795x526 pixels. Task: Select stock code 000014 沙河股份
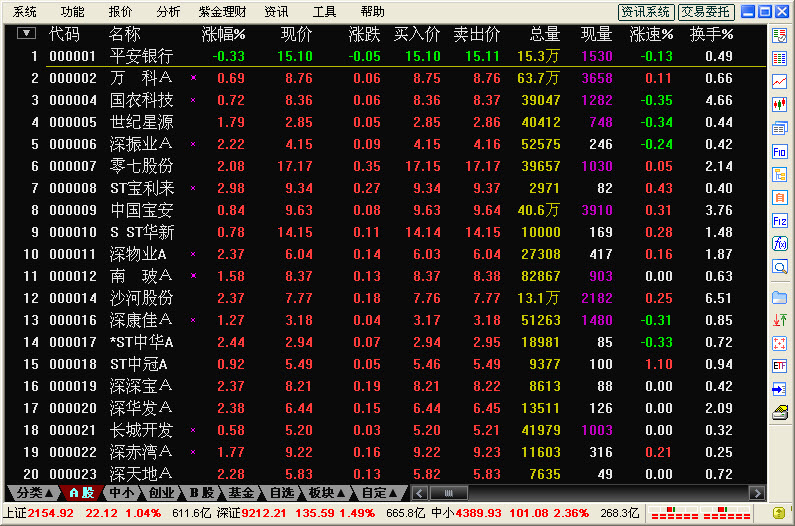click(385, 298)
